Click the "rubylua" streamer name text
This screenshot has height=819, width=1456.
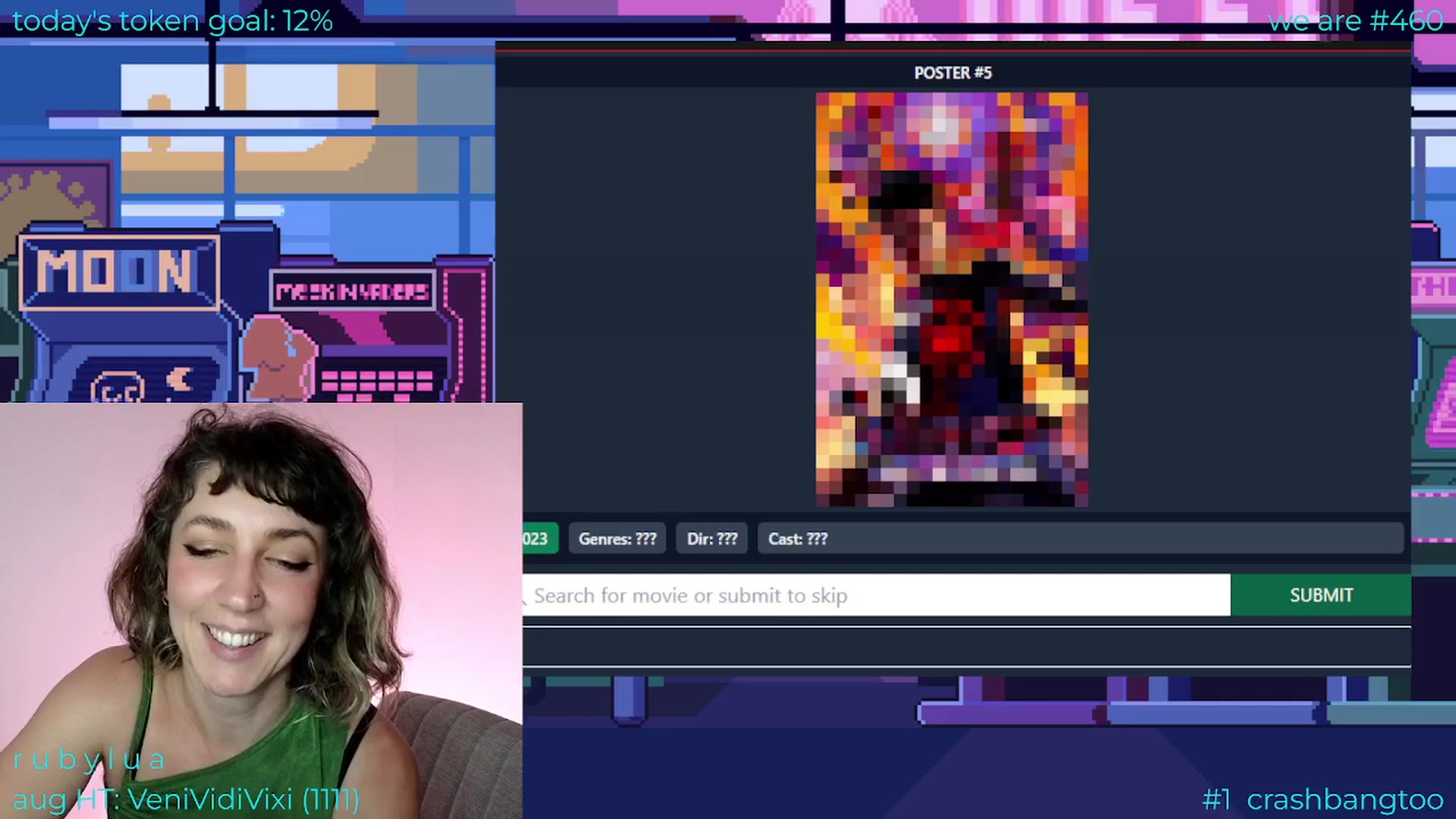[89, 759]
